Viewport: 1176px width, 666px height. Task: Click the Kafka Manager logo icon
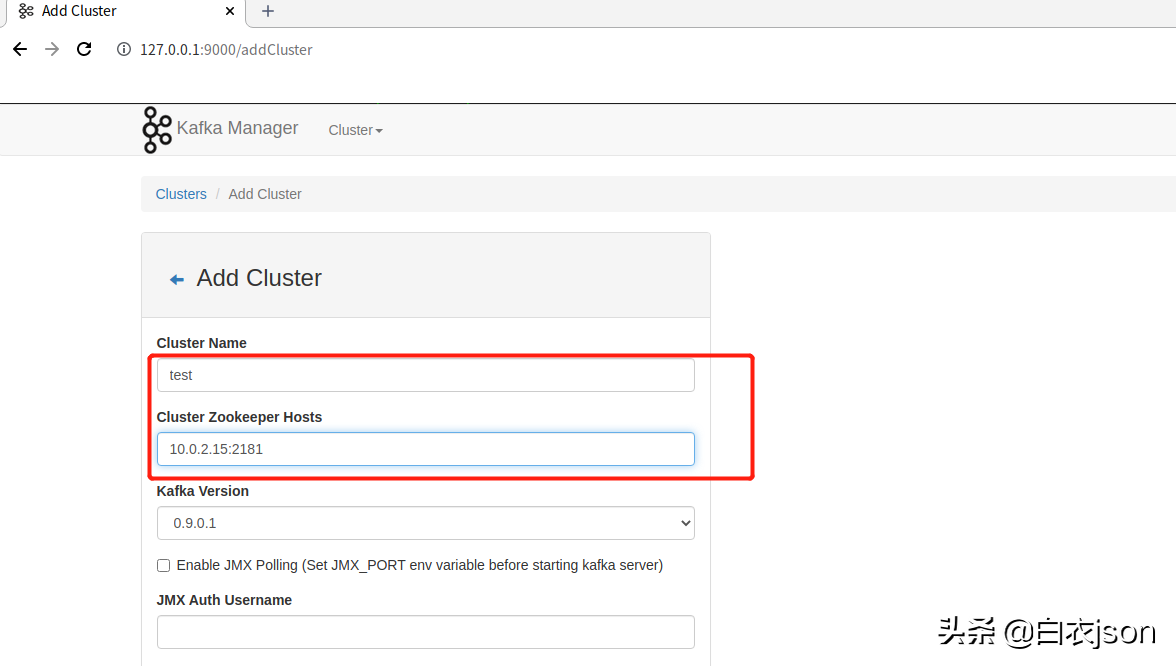[157, 130]
